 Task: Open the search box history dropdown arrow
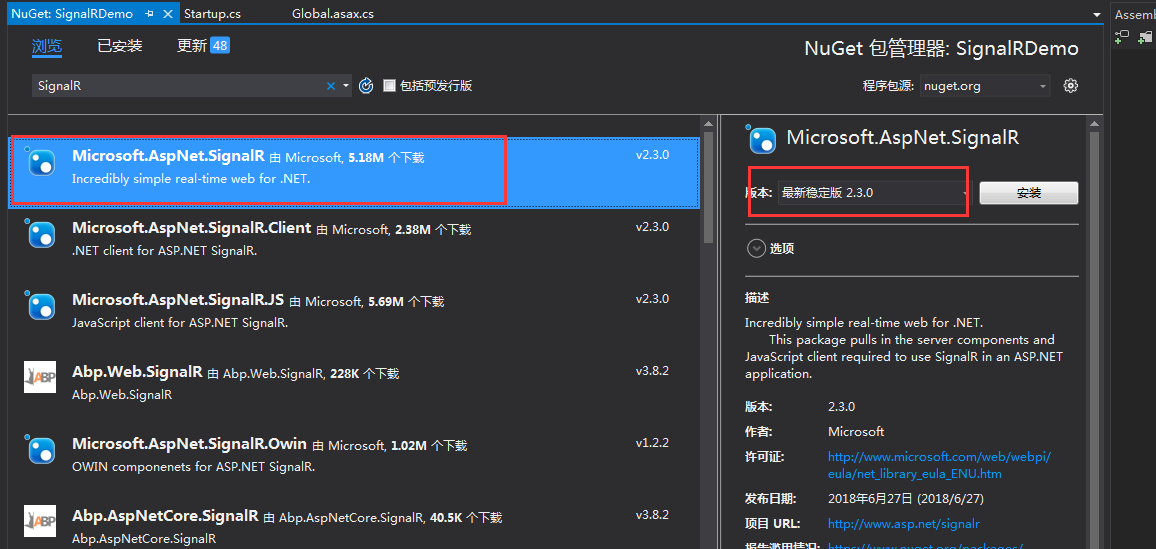click(x=346, y=86)
